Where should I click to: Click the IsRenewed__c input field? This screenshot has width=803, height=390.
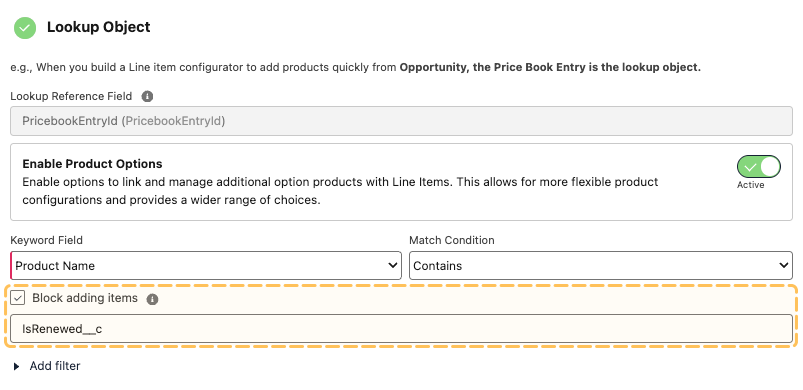[x=402, y=329]
